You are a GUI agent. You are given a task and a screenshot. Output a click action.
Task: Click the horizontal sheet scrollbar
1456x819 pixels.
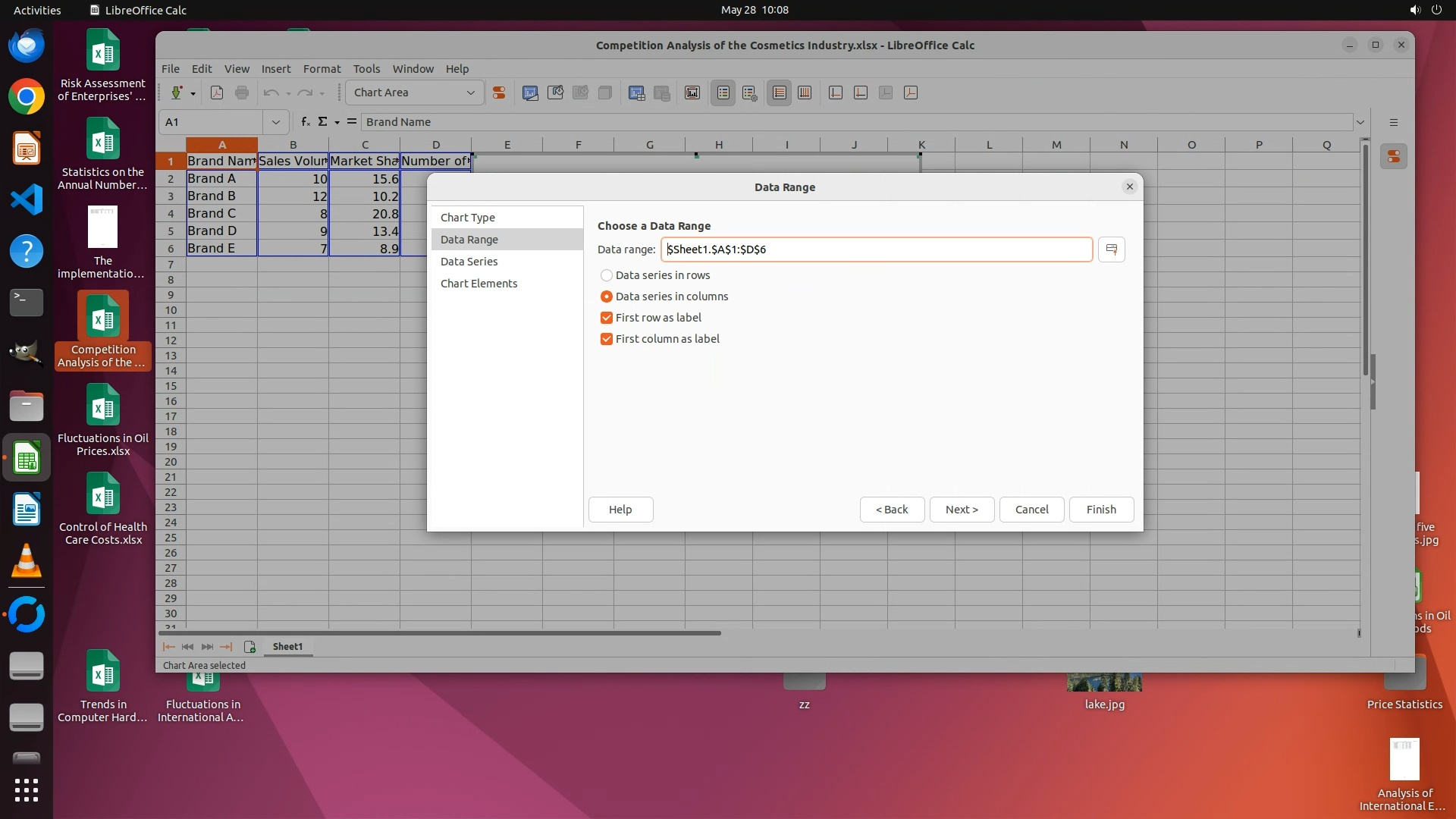click(440, 632)
